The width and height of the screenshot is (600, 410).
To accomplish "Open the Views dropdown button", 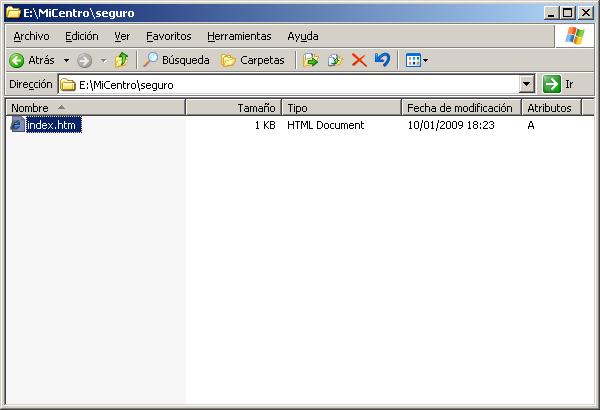I will (x=416, y=60).
